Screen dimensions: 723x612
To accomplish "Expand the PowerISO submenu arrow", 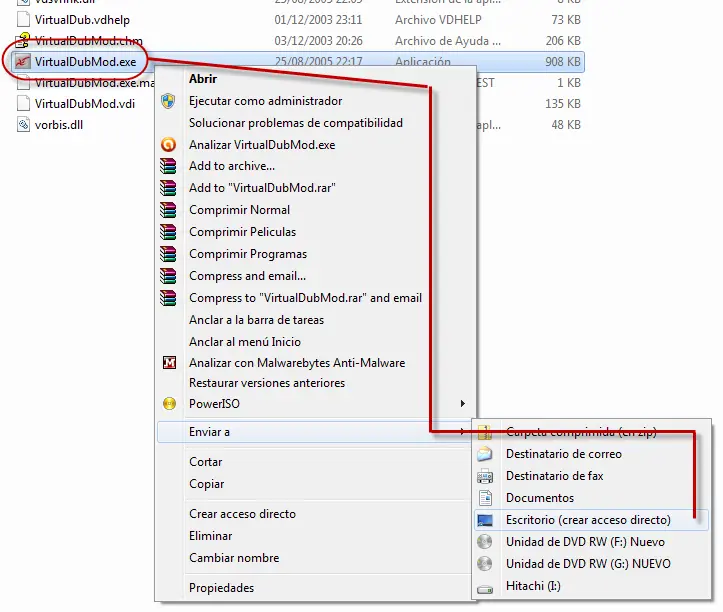I will (462, 404).
